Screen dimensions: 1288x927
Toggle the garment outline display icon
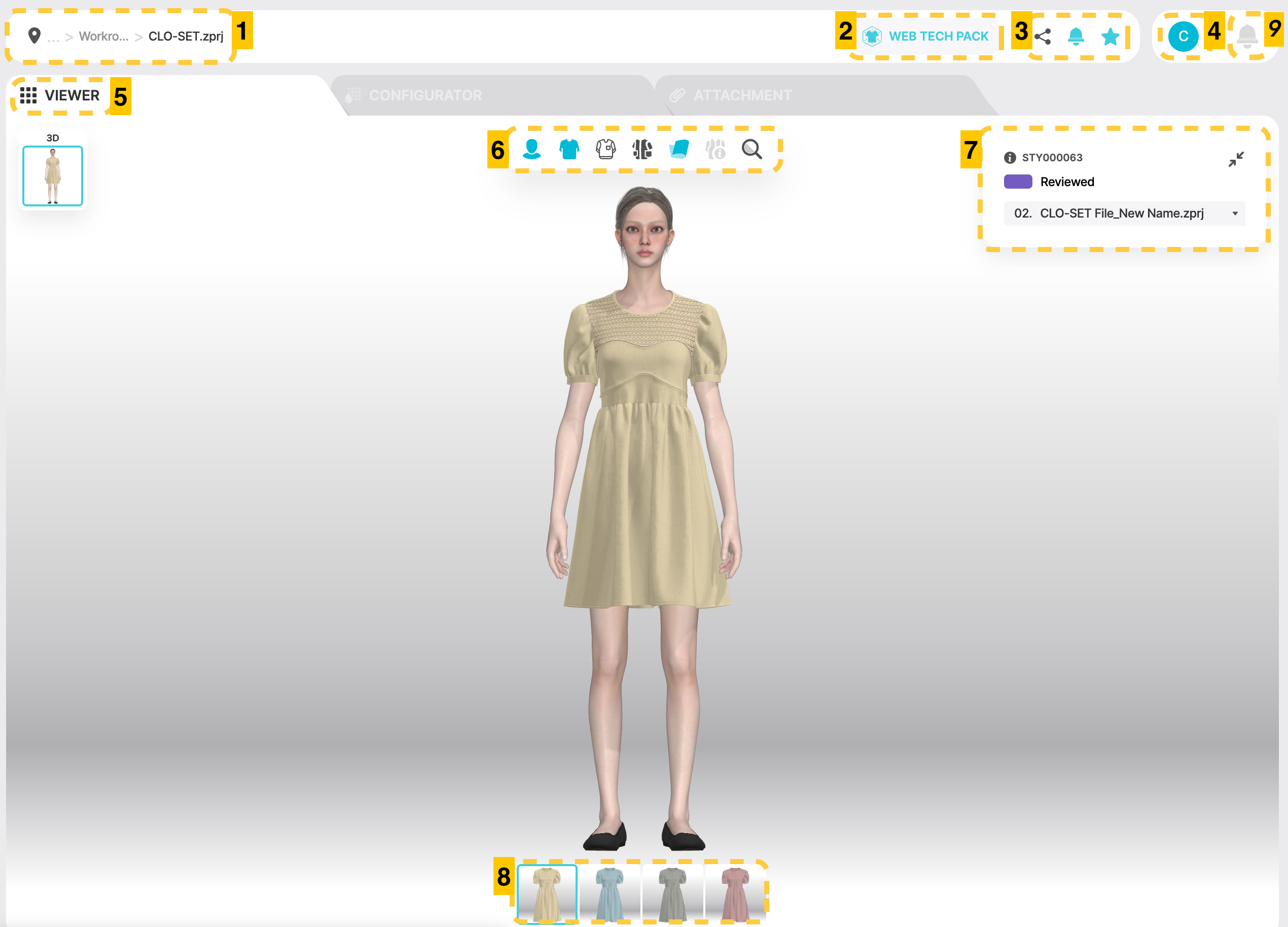click(x=605, y=149)
